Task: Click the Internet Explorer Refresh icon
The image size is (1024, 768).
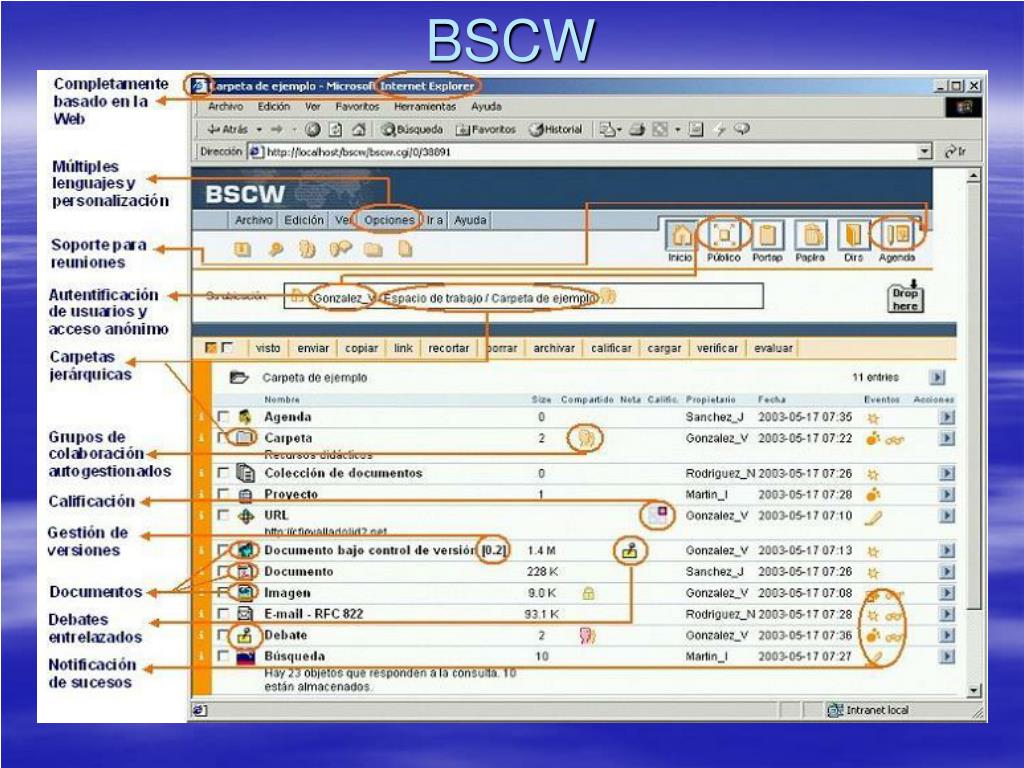Action: coord(335,130)
